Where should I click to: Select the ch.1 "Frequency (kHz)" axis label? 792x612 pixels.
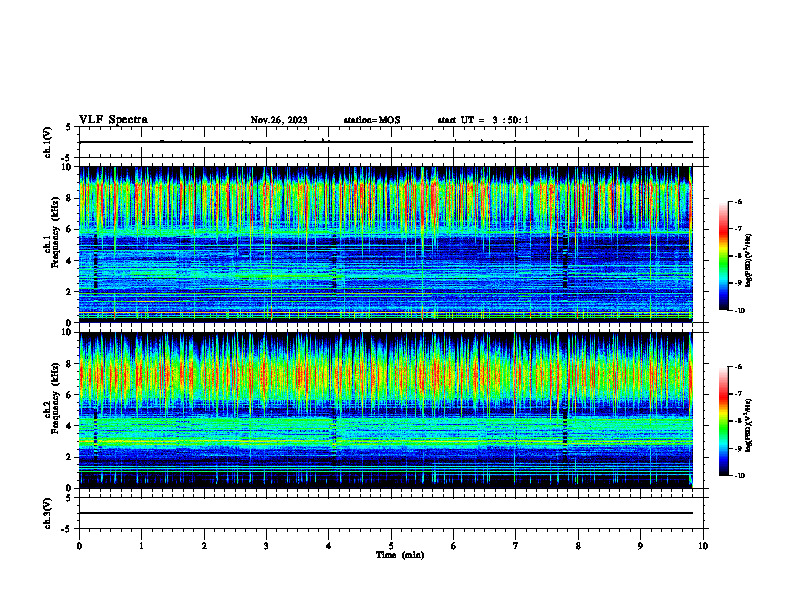point(55,233)
